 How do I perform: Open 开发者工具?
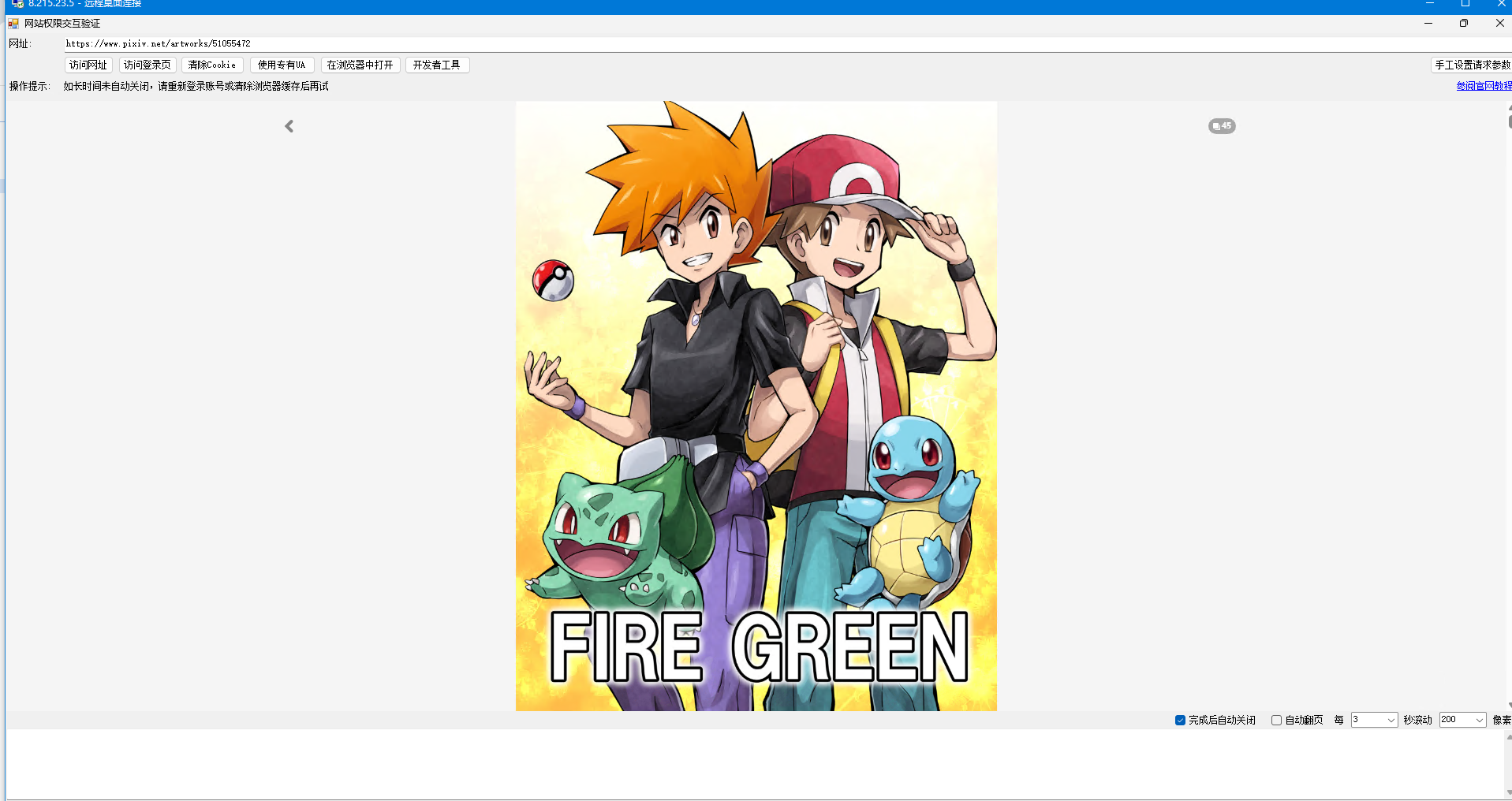437,65
